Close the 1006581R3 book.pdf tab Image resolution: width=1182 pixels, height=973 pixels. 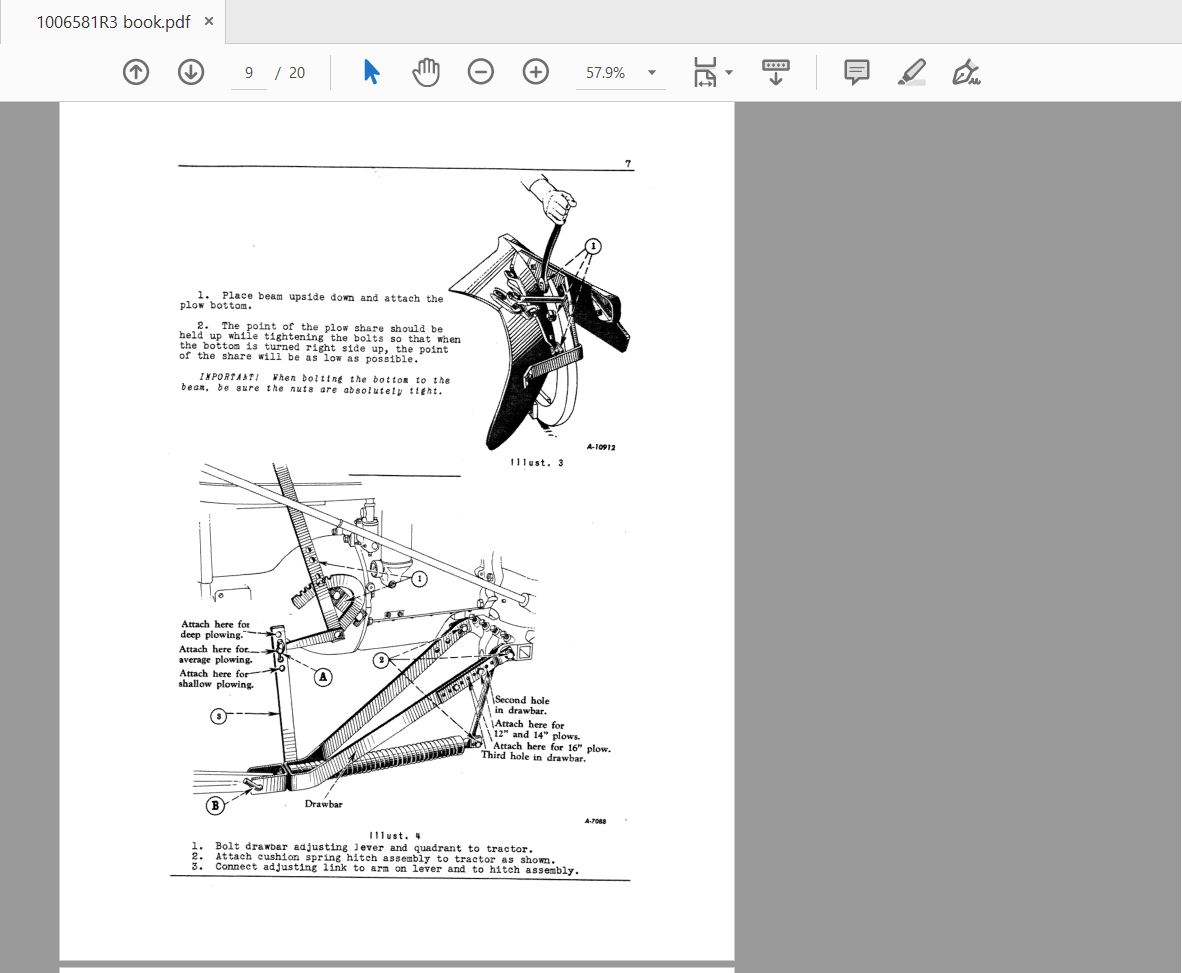click(x=209, y=21)
